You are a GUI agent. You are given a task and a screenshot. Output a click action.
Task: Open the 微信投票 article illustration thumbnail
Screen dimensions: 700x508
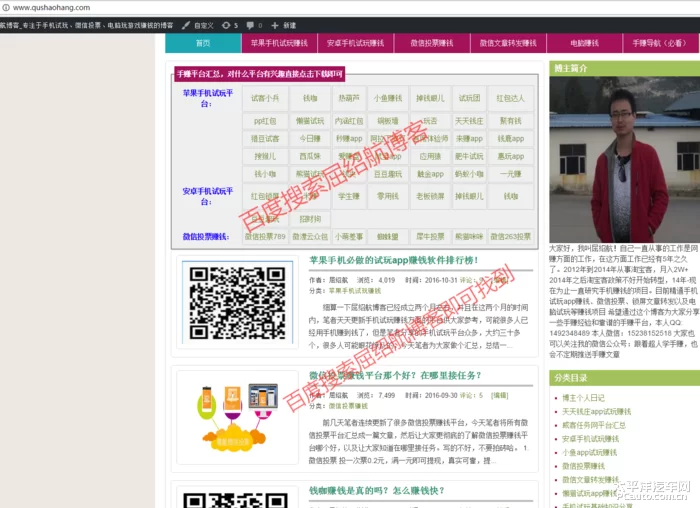[x=233, y=412]
